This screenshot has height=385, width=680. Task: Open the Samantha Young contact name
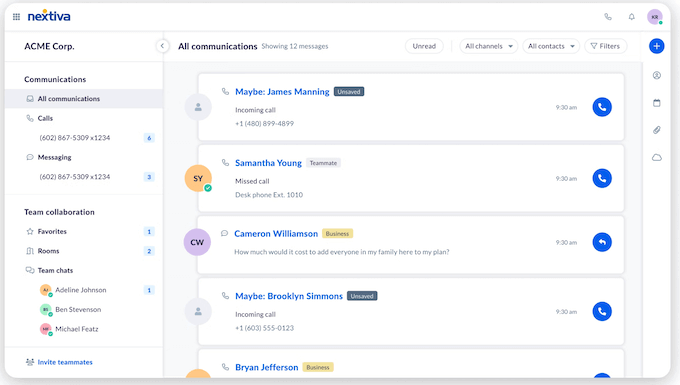268,163
